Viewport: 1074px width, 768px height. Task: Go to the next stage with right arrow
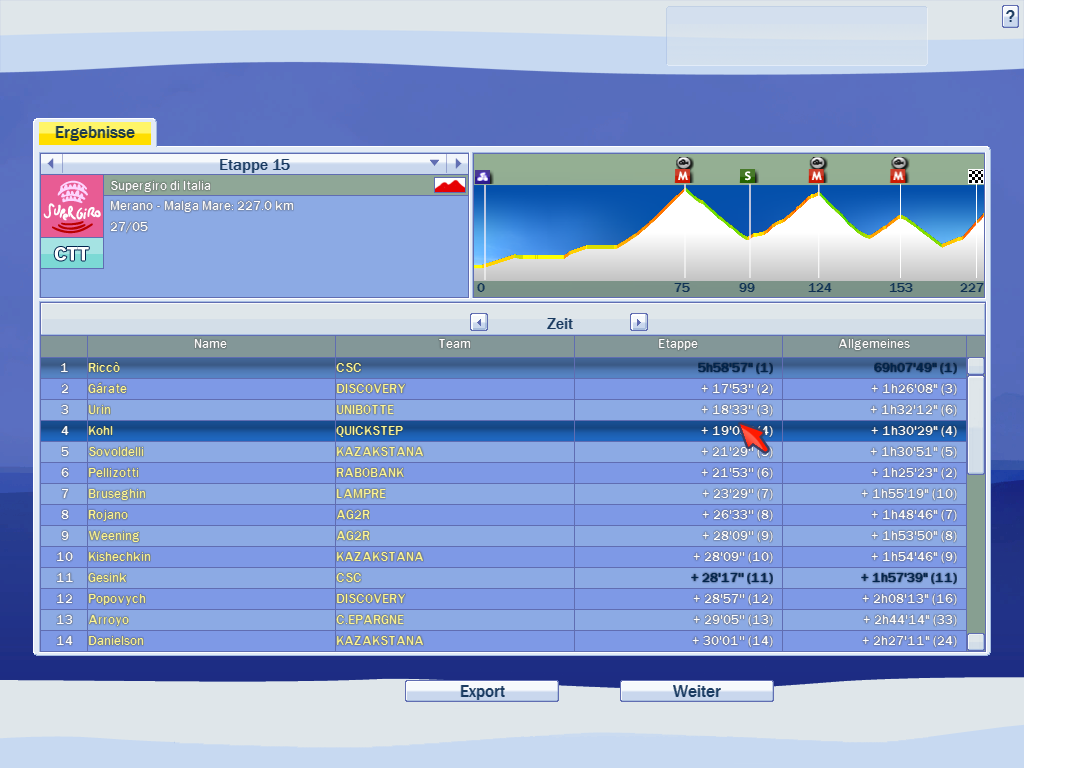[457, 163]
